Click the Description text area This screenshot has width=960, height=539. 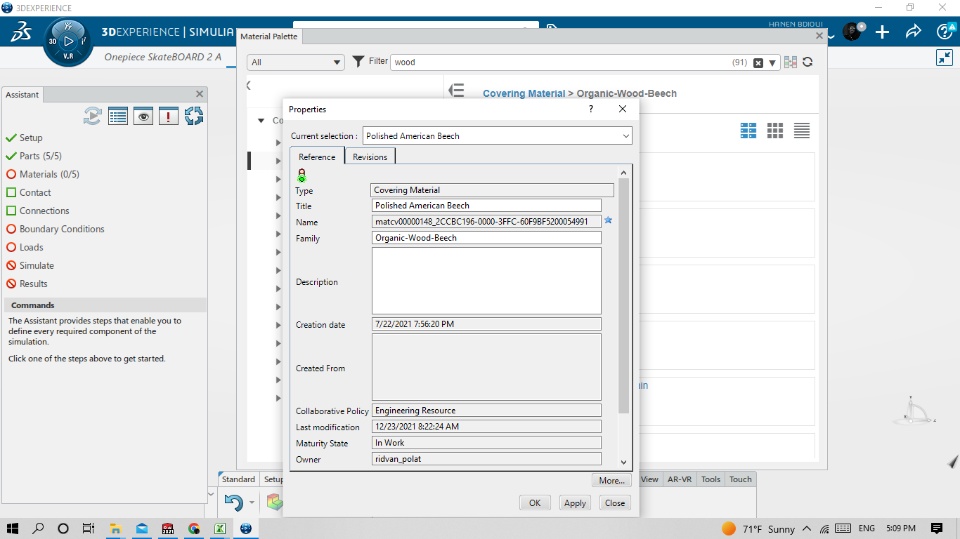[x=487, y=281]
